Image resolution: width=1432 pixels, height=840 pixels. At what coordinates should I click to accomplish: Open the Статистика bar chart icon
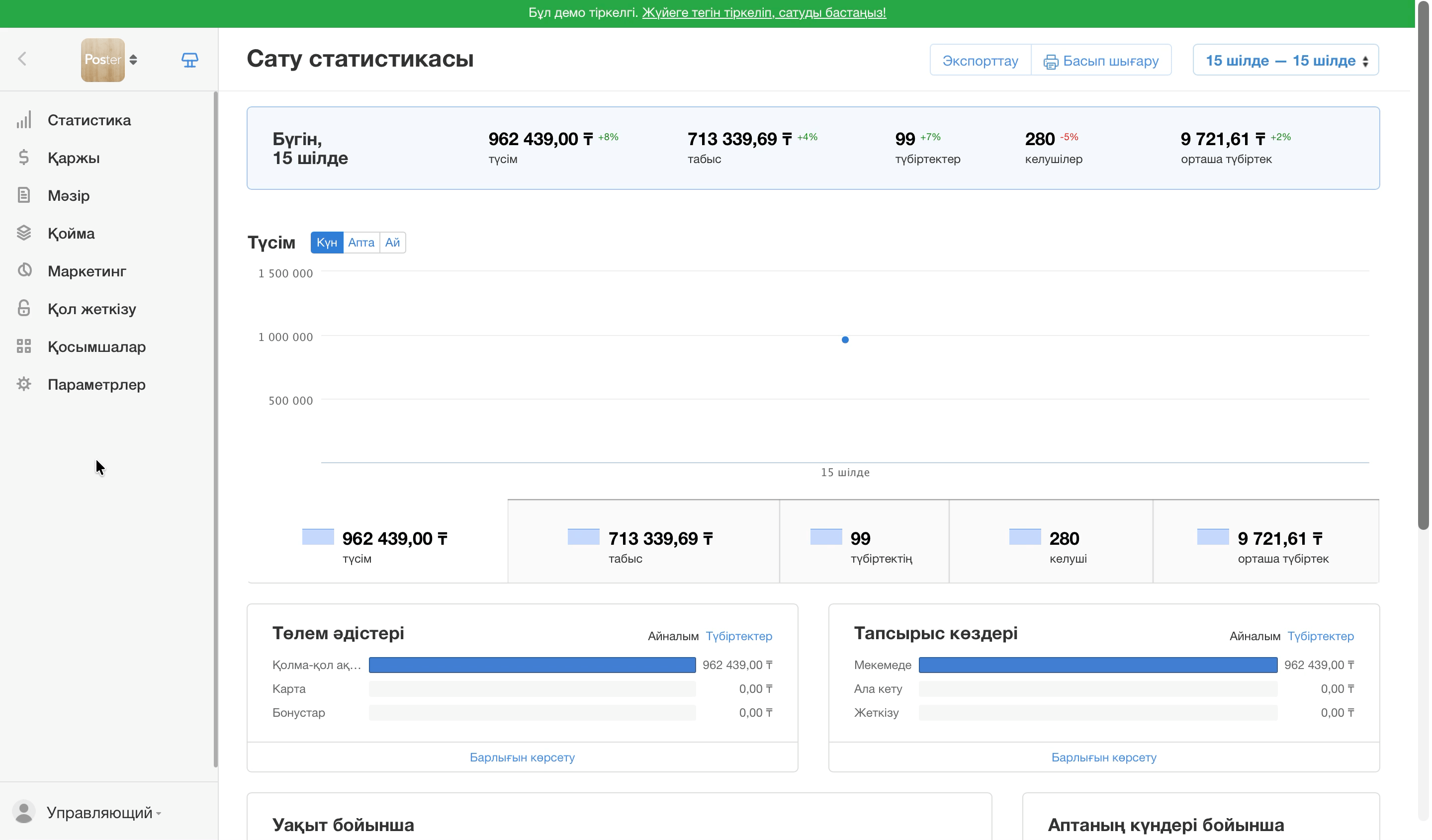pos(23,120)
